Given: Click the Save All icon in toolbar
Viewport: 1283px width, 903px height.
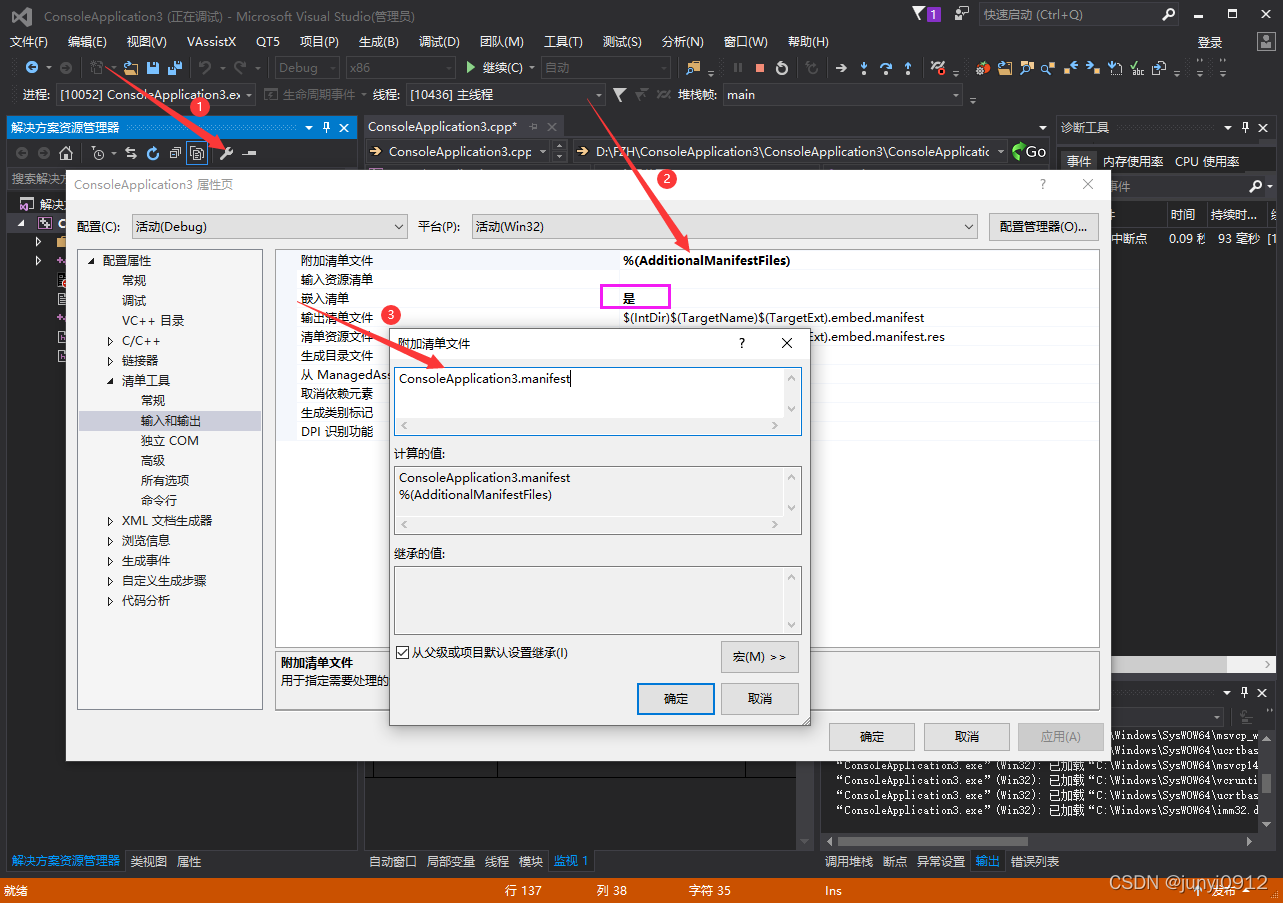Looking at the screenshot, I should pos(174,68).
